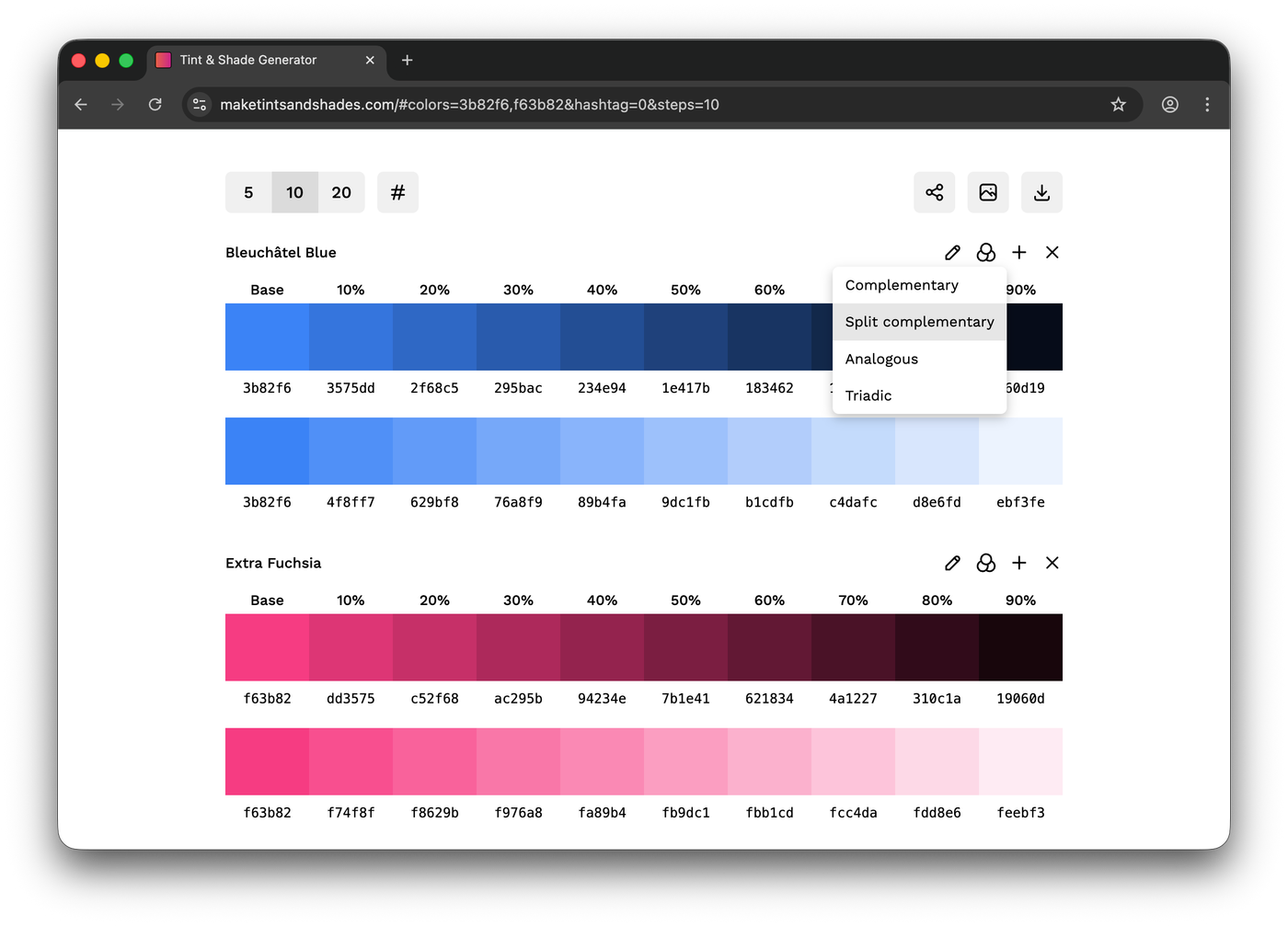
Task: Choose Analogous from the harmony menu
Action: 881,359
